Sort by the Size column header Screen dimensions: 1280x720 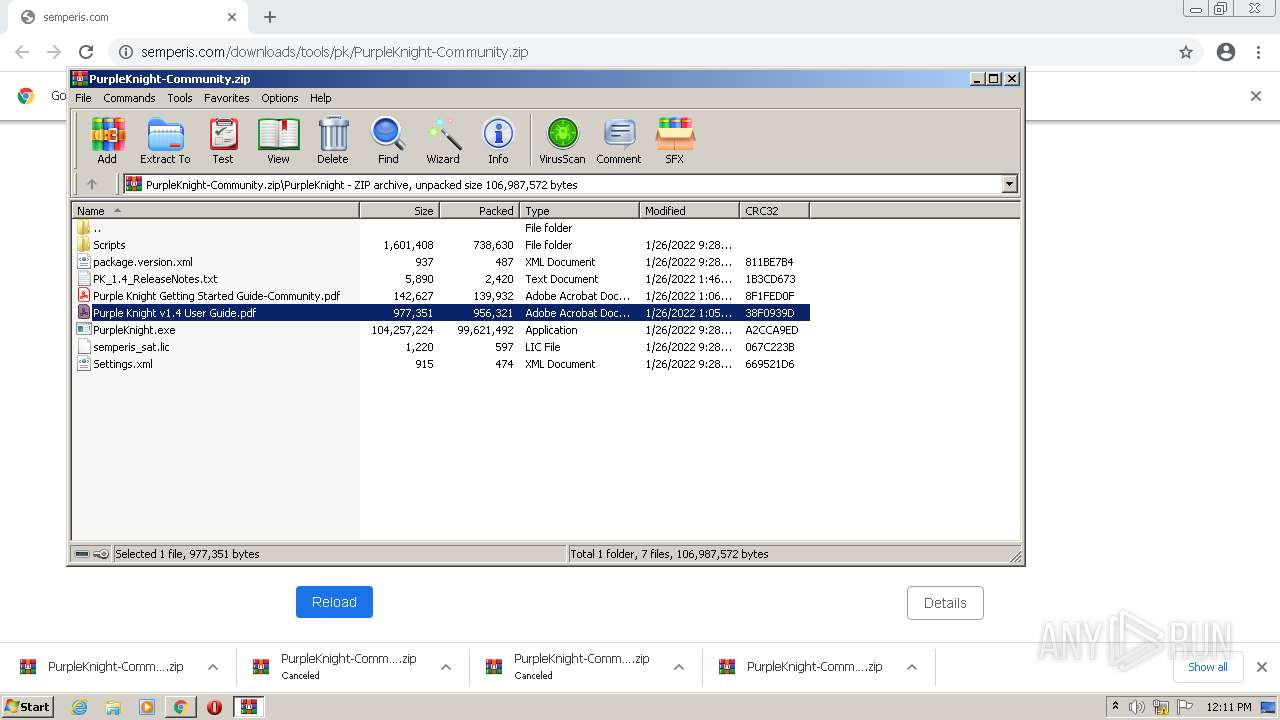tap(400, 210)
